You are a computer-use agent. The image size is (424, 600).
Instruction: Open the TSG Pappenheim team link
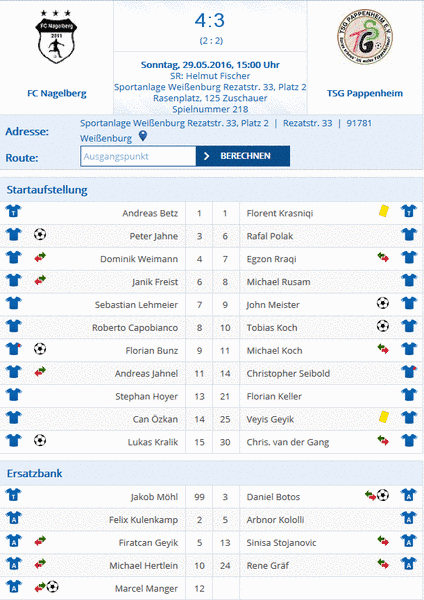[x=365, y=93]
